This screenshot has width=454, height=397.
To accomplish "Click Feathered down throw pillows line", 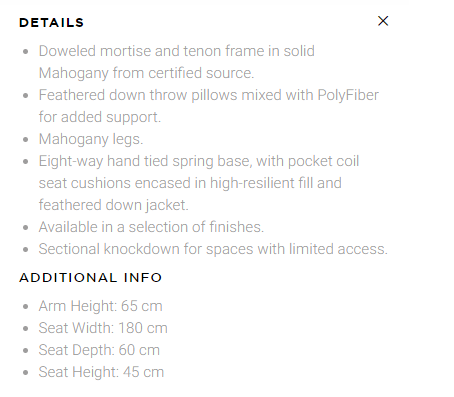I will (209, 95).
